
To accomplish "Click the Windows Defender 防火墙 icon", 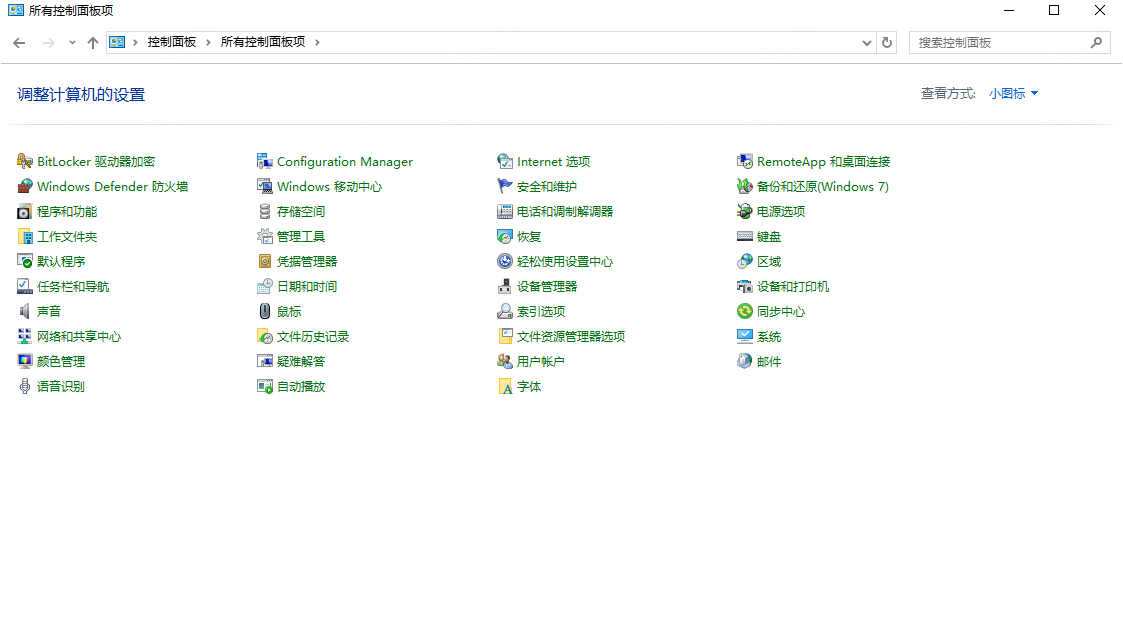I will [25, 186].
